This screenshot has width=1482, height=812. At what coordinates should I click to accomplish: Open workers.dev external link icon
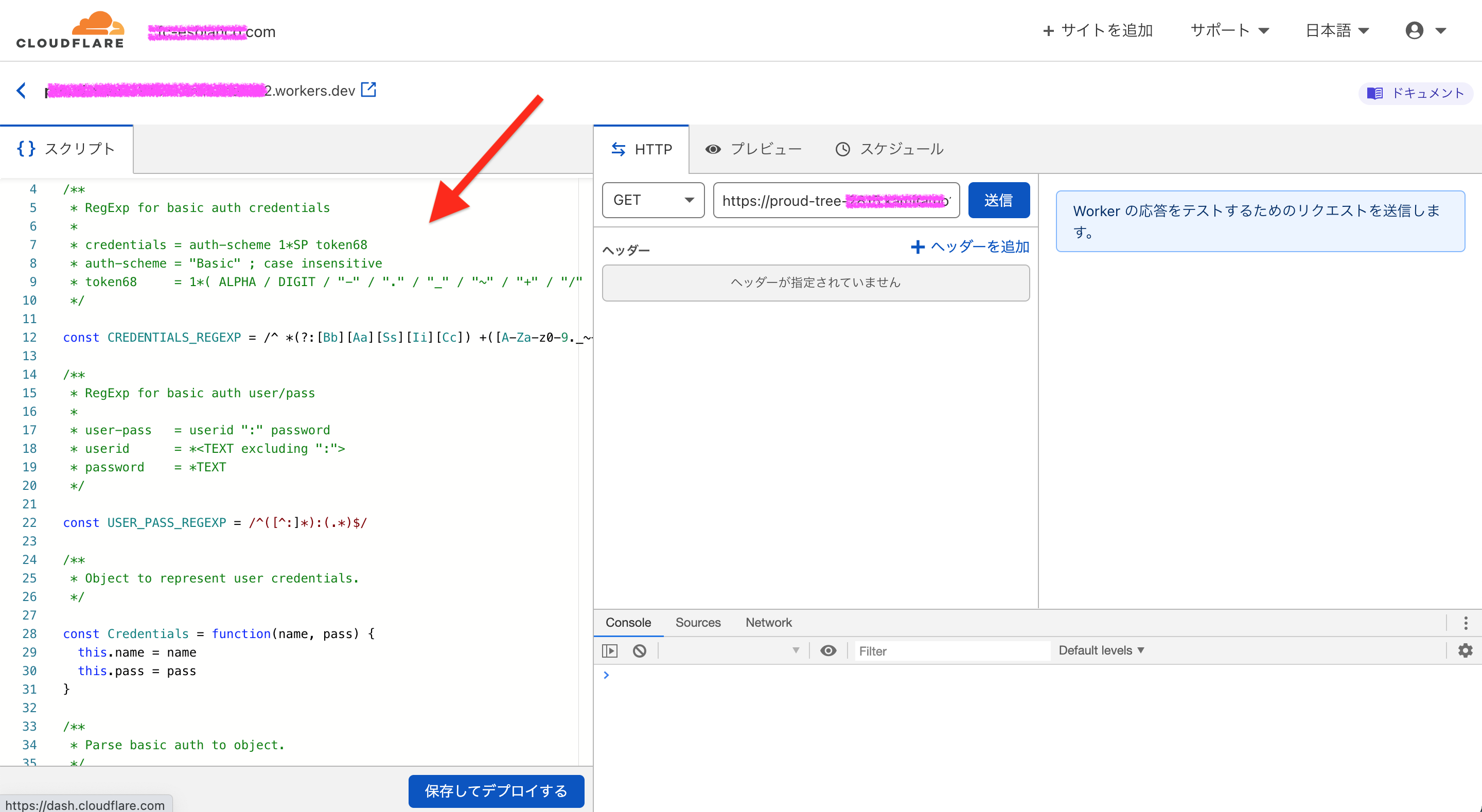click(x=368, y=90)
